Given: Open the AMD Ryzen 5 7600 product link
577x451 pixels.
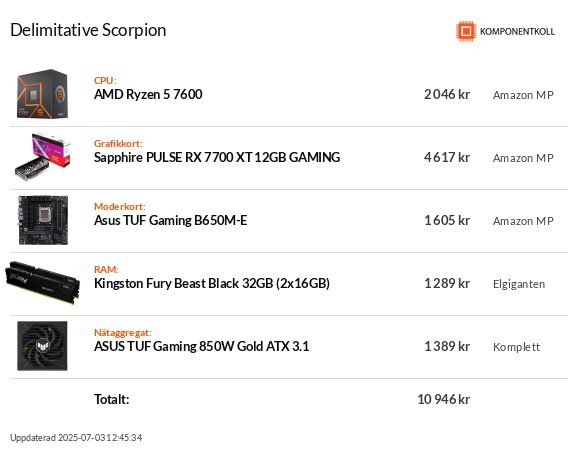Looking at the screenshot, I should pos(148,94).
